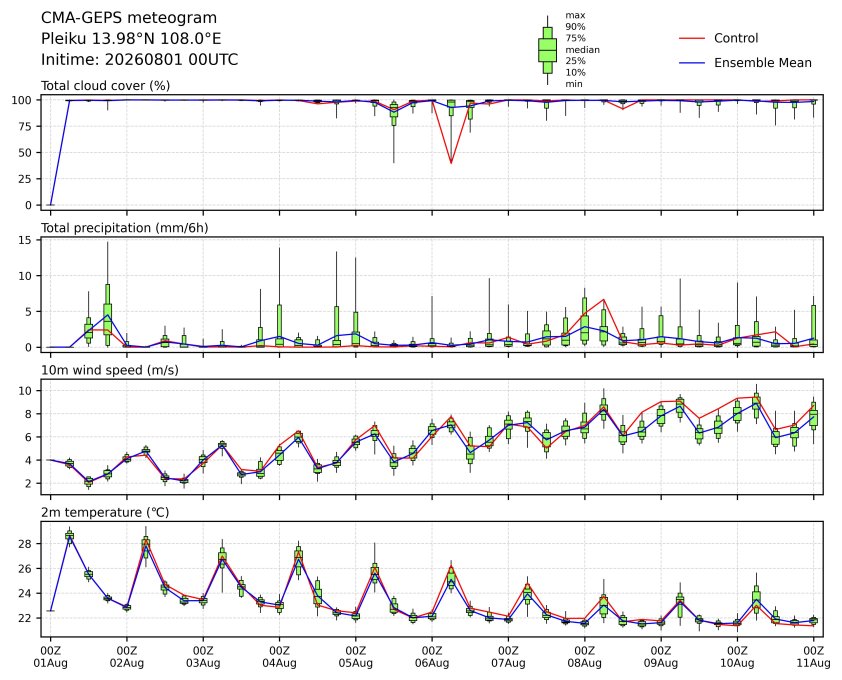Click the 'min' legend label
842x680 pixels.
coord(574,84)
